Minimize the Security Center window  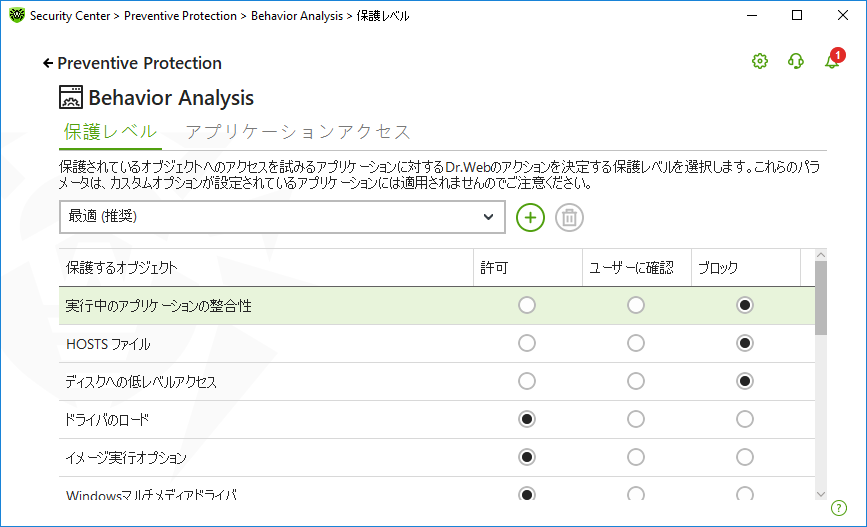[751, 15]
